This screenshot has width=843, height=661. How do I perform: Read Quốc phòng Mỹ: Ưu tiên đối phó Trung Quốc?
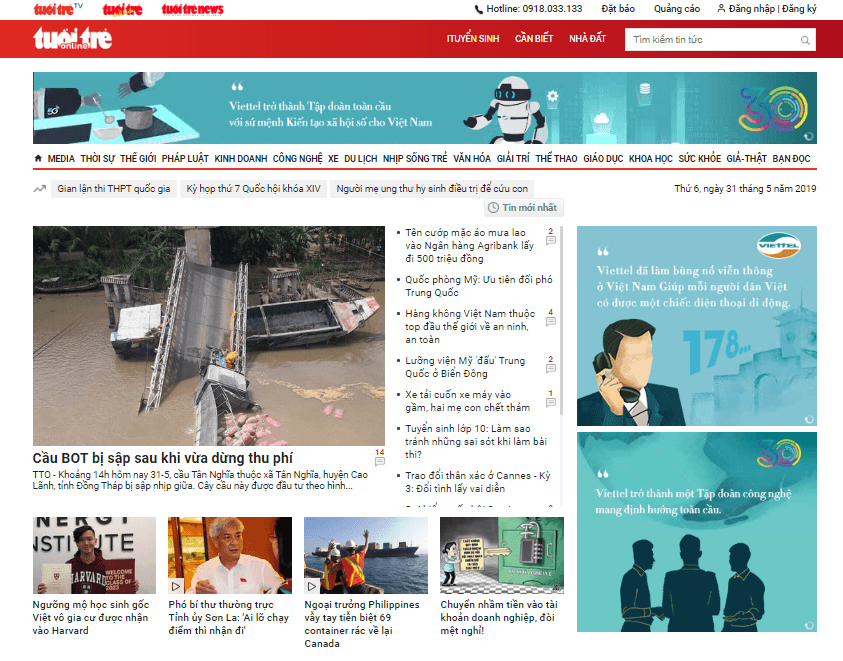click(478, 286)
